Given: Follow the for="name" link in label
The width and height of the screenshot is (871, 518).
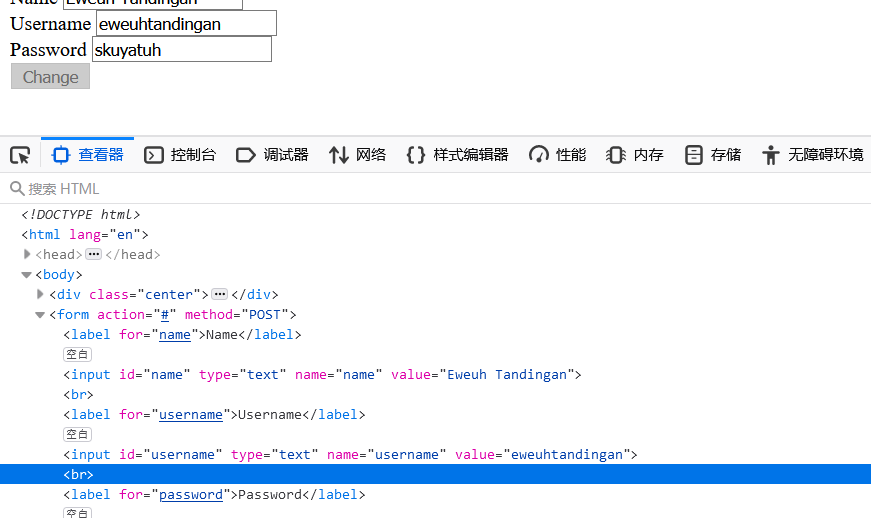Looking at the screenshot, I should click(x=174, y=335).
